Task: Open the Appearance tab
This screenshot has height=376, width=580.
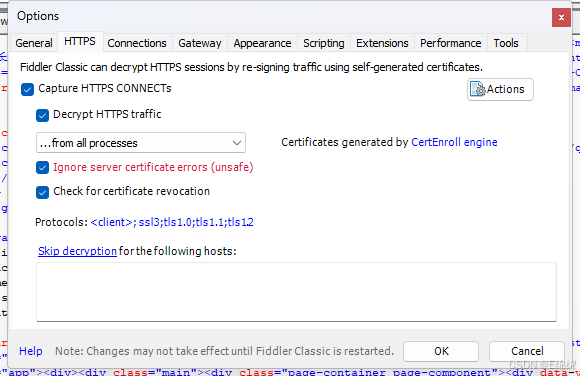Action: point(262,43)
